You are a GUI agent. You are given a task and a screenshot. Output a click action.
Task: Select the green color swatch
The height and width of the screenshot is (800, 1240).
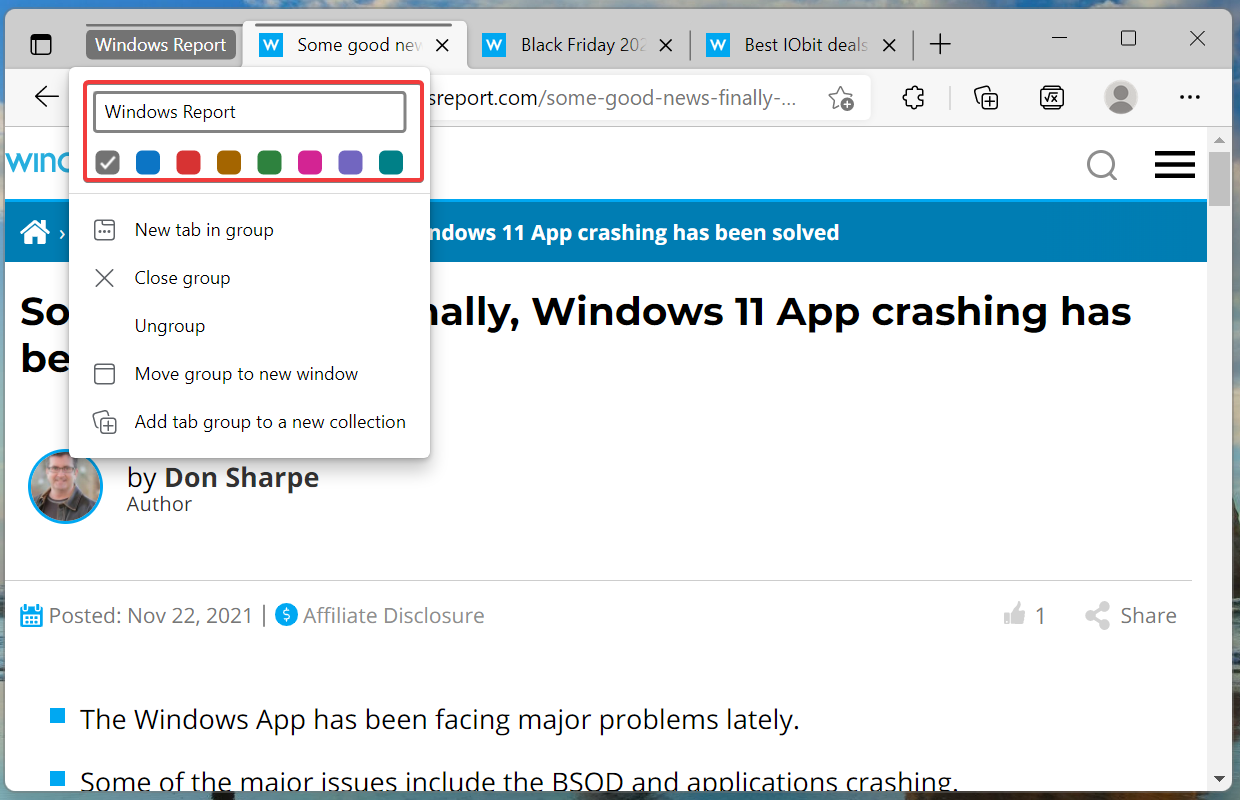269,162
